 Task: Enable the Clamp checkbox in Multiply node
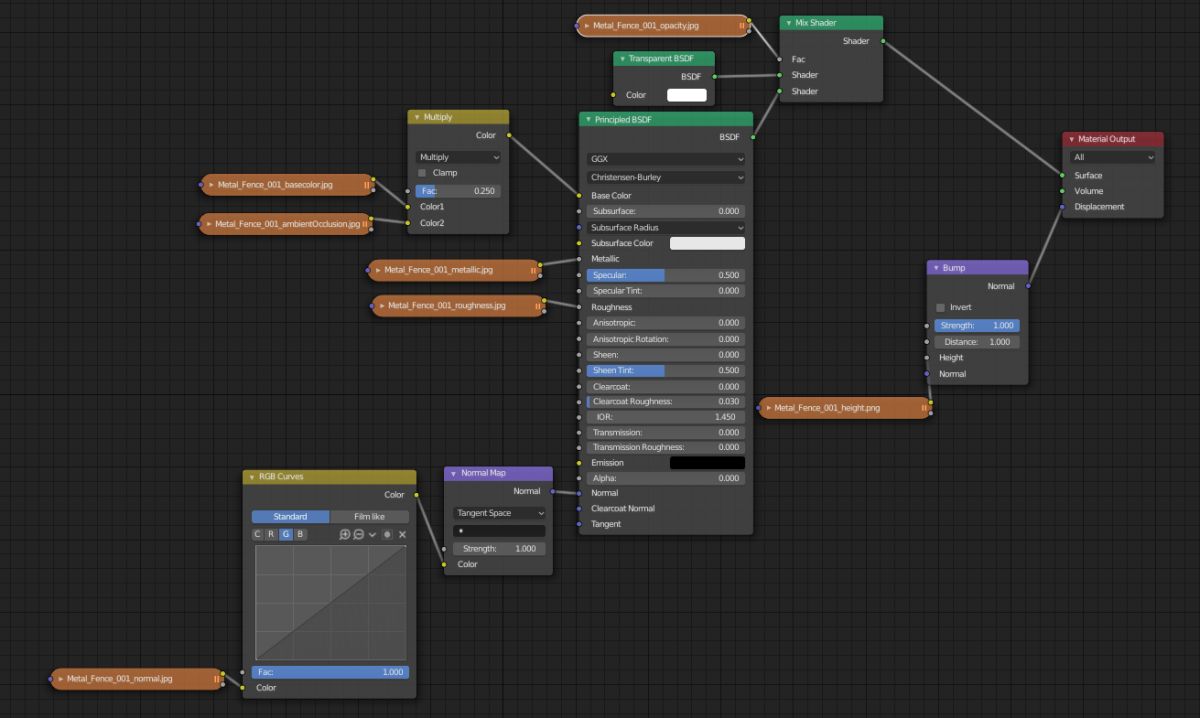pos(422,173)
